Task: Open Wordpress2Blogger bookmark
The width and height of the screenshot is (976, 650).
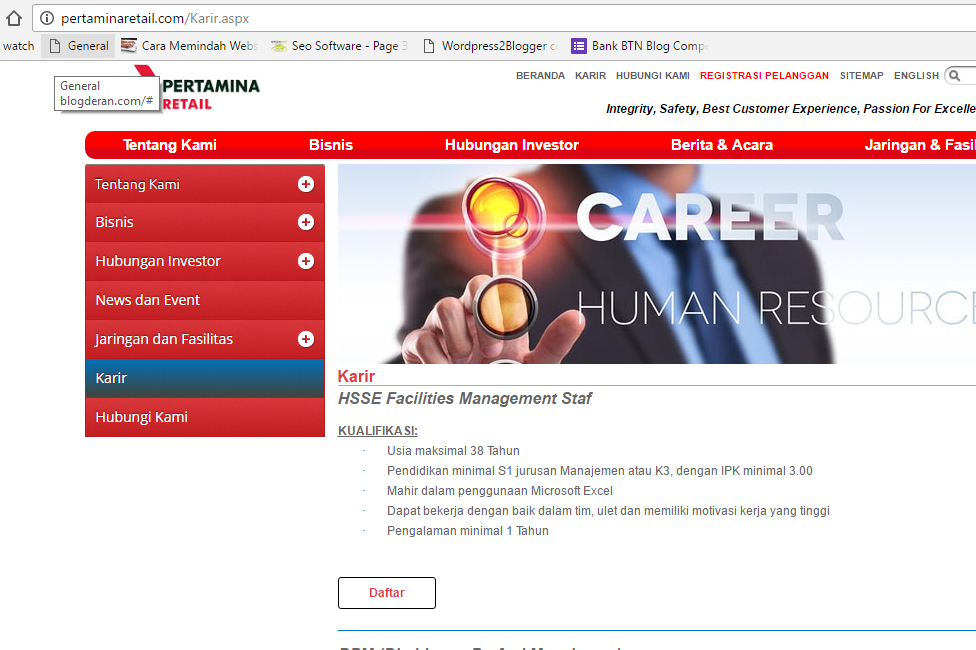Action: pos(490,46)
